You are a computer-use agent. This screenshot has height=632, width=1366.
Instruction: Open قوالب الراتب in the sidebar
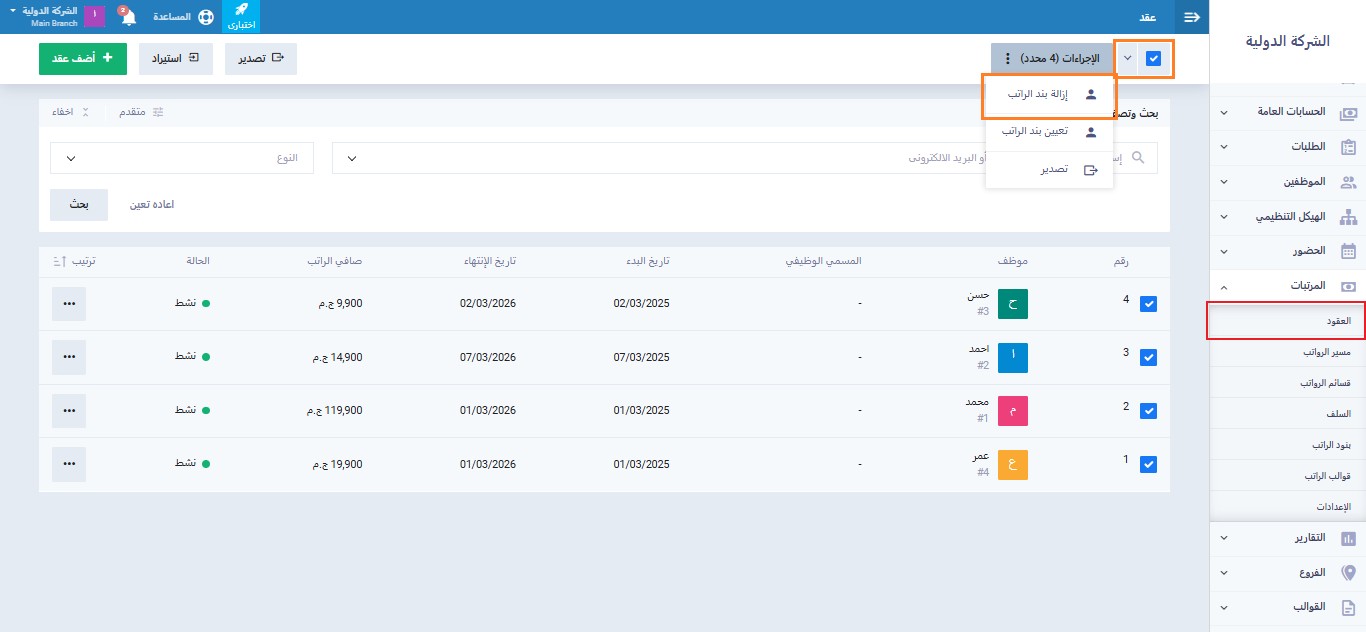(1288, 476)
